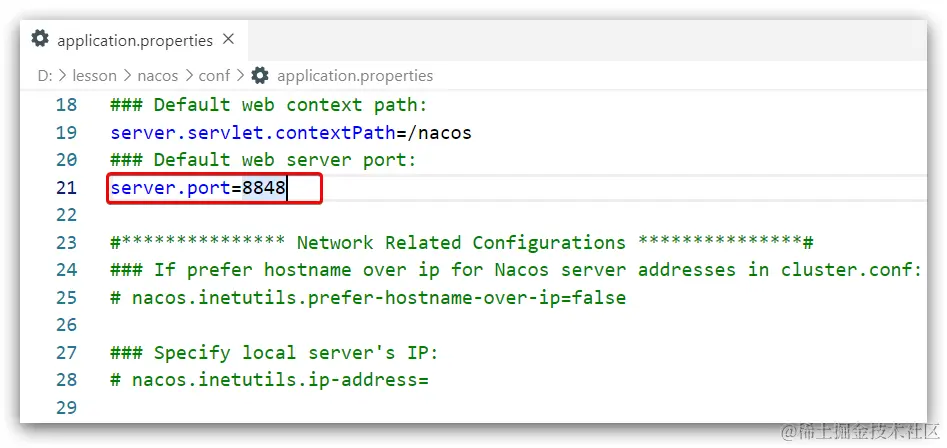Click application.properties in the breadcrumb
This screenshot has width=947, height=448.
coord(355,76)
